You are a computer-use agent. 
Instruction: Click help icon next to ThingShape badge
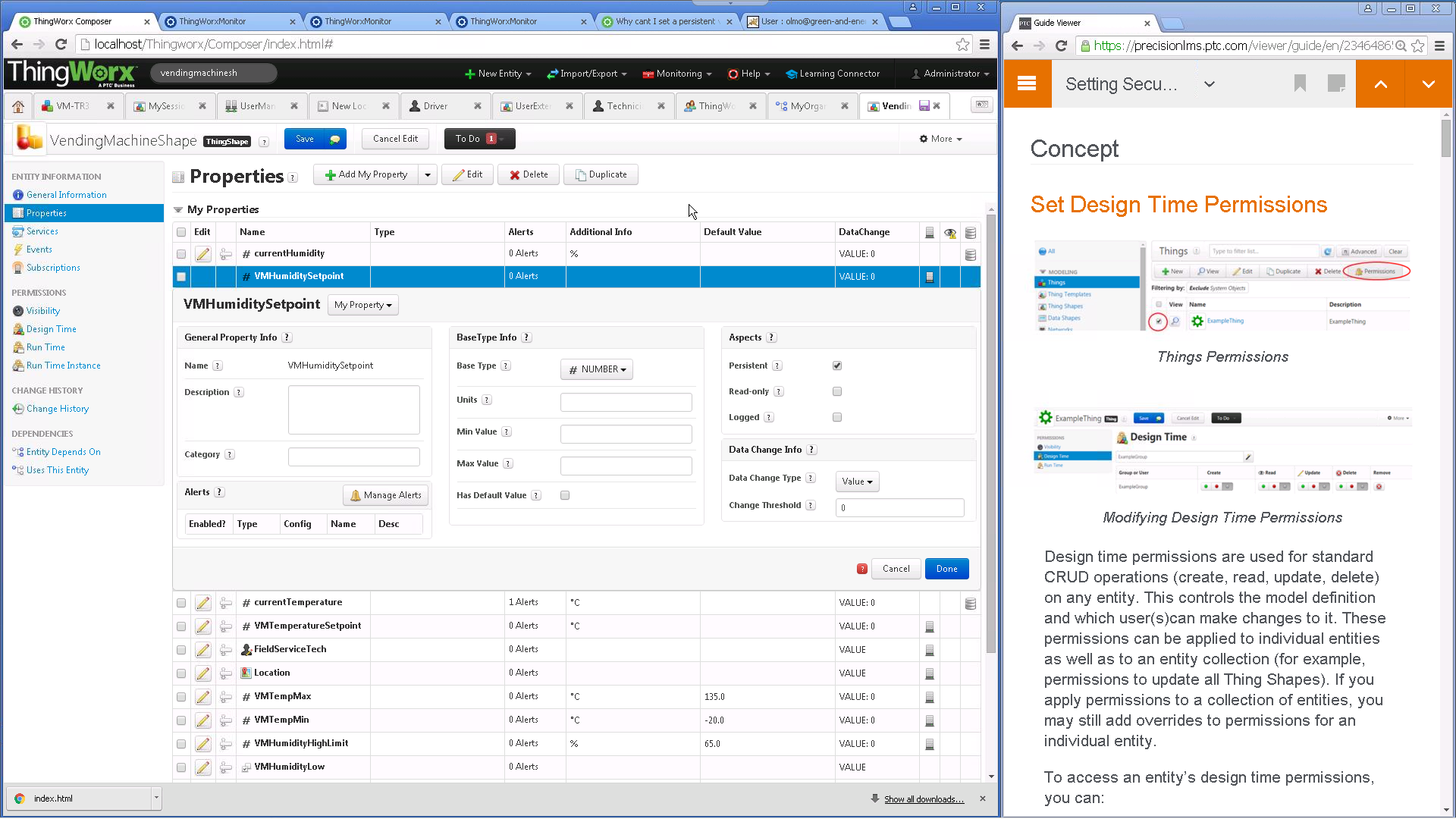coord(264,142)
